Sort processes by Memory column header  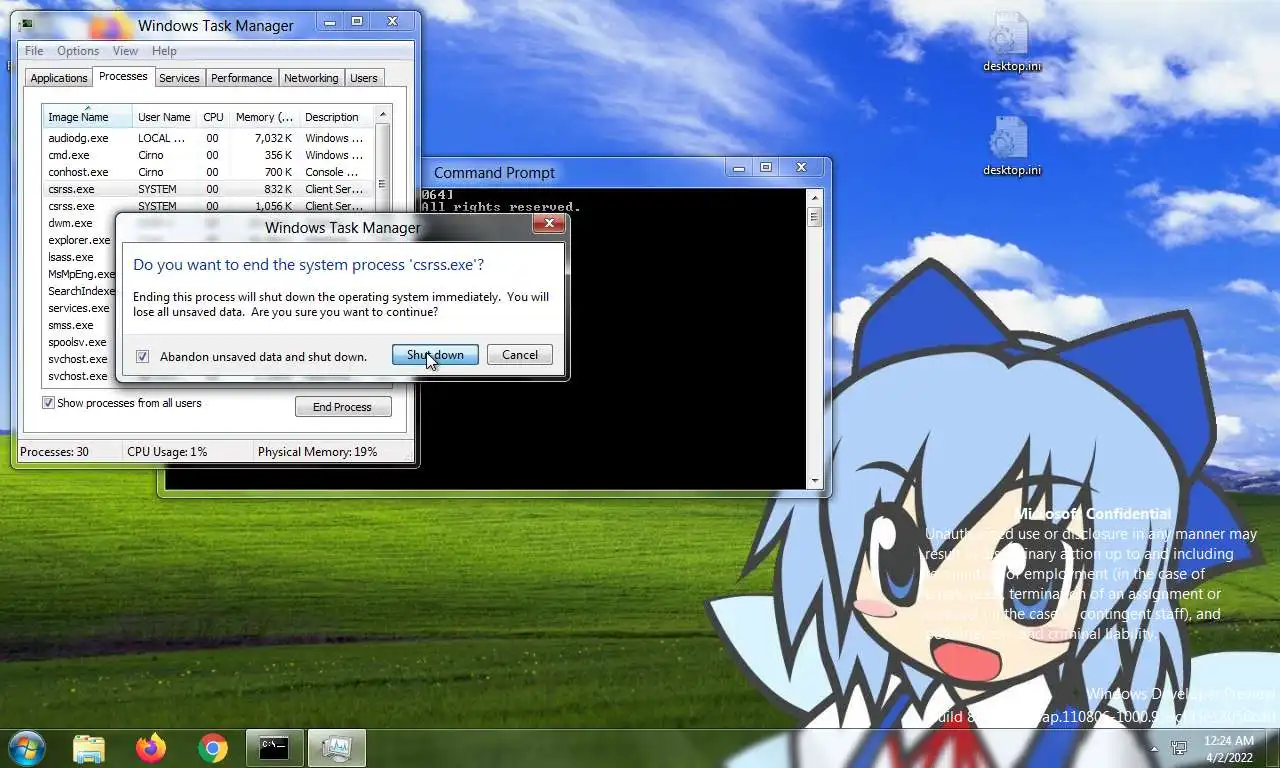pyautogui.click(x=264, y=117)
